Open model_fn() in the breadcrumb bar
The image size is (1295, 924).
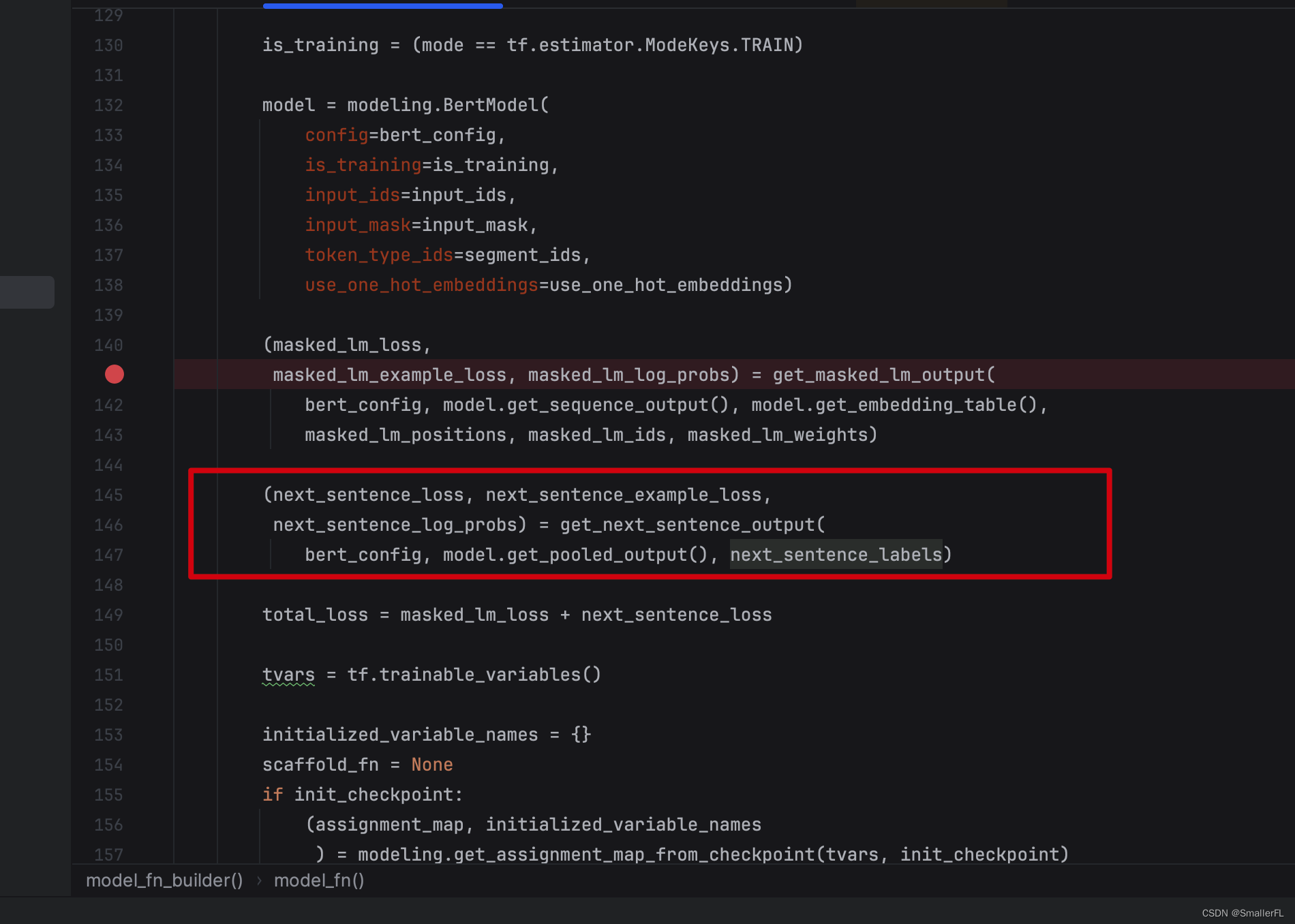(319, 880)
